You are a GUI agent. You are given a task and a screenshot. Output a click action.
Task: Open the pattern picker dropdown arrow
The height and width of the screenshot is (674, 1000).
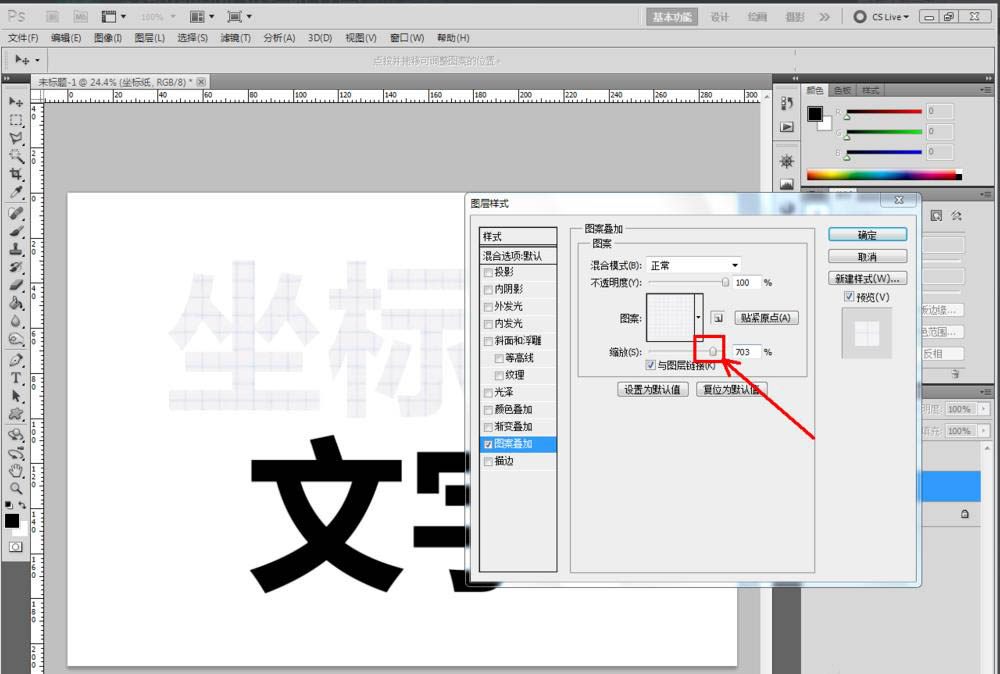tap(698, 317)
